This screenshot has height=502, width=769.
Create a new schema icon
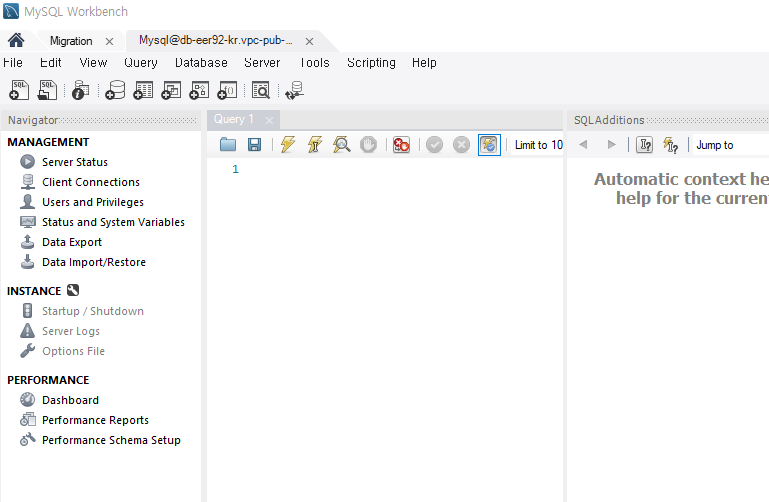[115, 90]
